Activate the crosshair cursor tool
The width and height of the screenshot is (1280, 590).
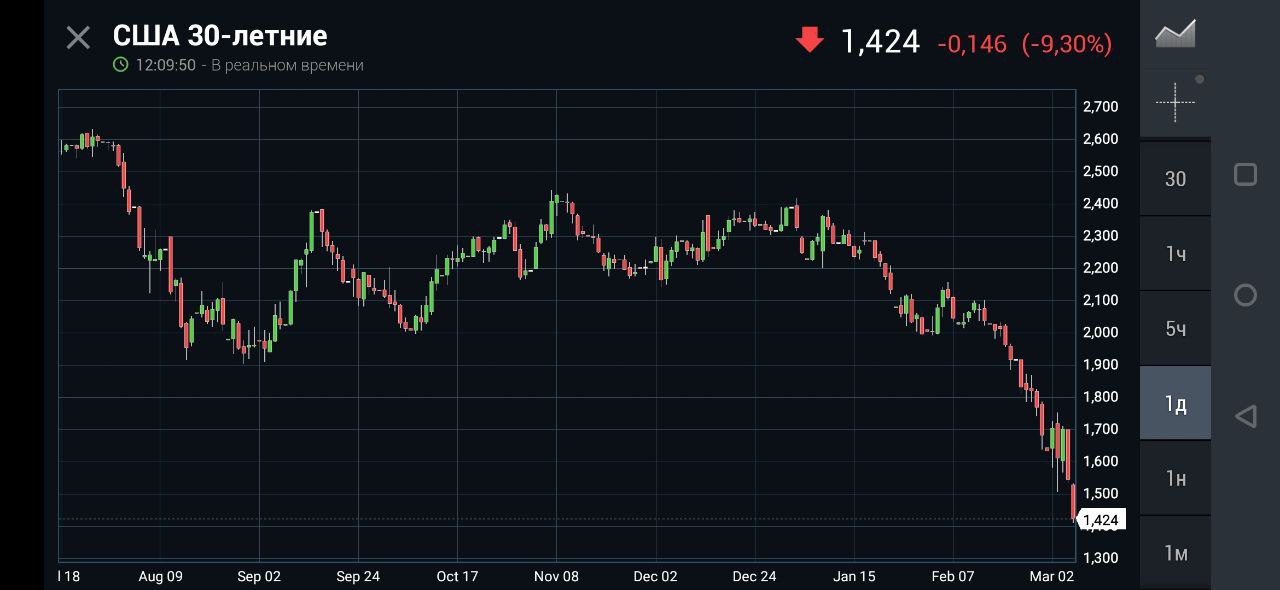(x=1175, y=101)
